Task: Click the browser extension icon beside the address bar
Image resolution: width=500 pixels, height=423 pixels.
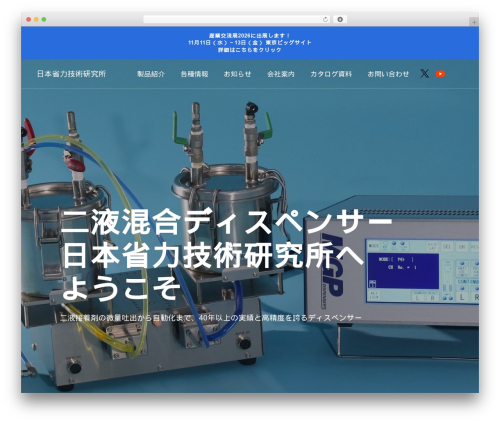Action: coord(340,20)
